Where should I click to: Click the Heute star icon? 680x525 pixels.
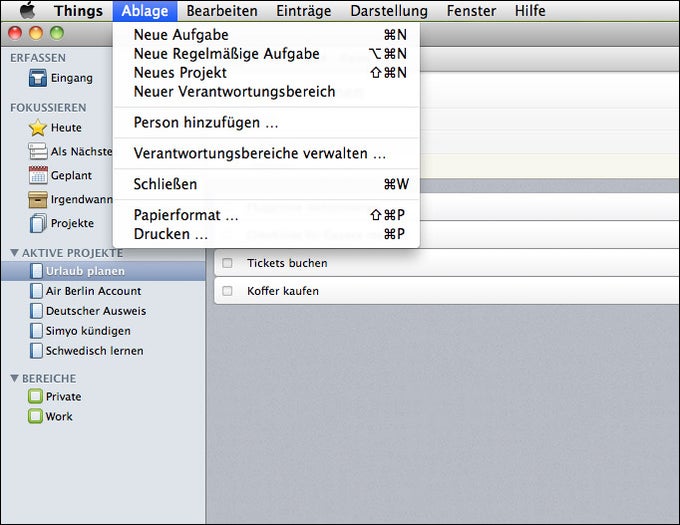pyautogui.click(x=38, y=127)
